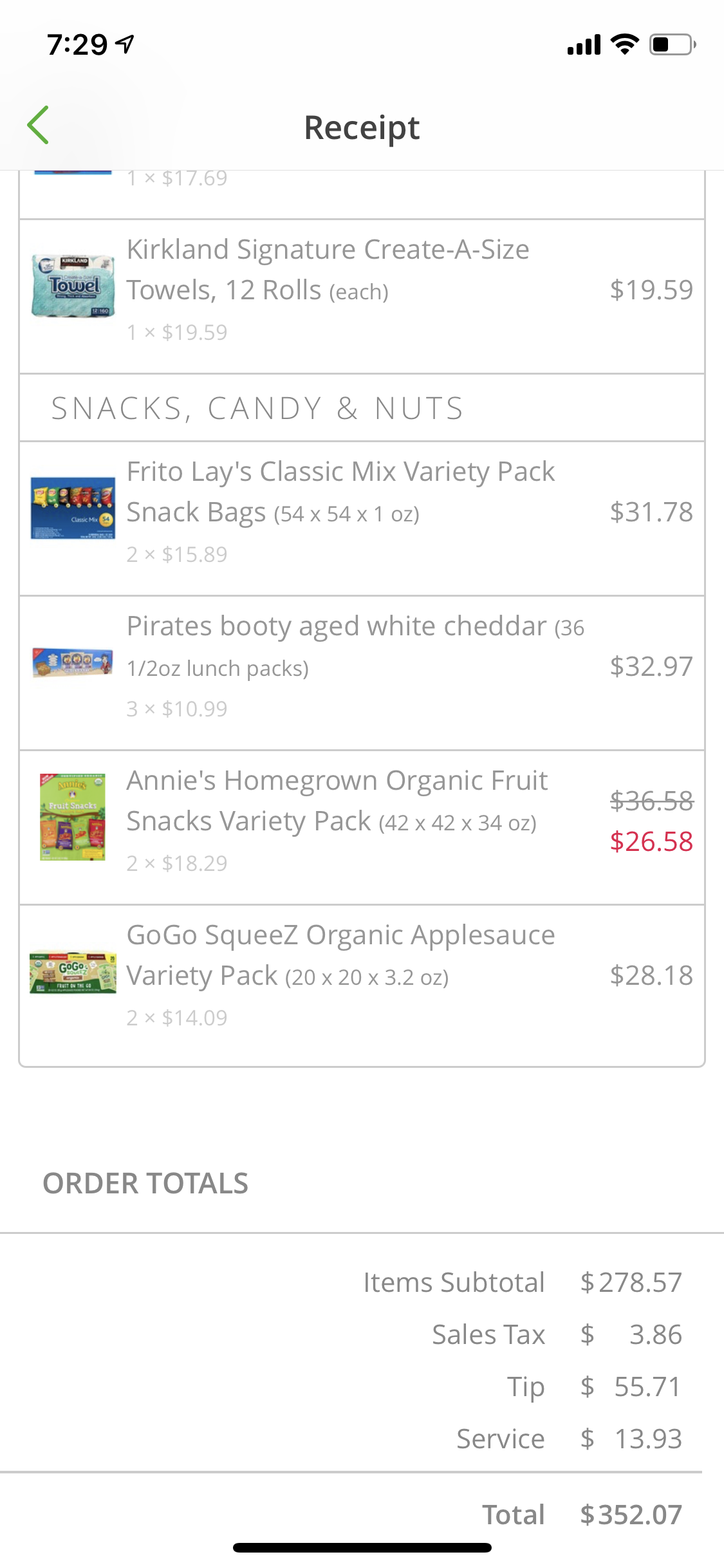Open the Frito Lay's variety pack image
724x1568 pixels.
(73, 509)
